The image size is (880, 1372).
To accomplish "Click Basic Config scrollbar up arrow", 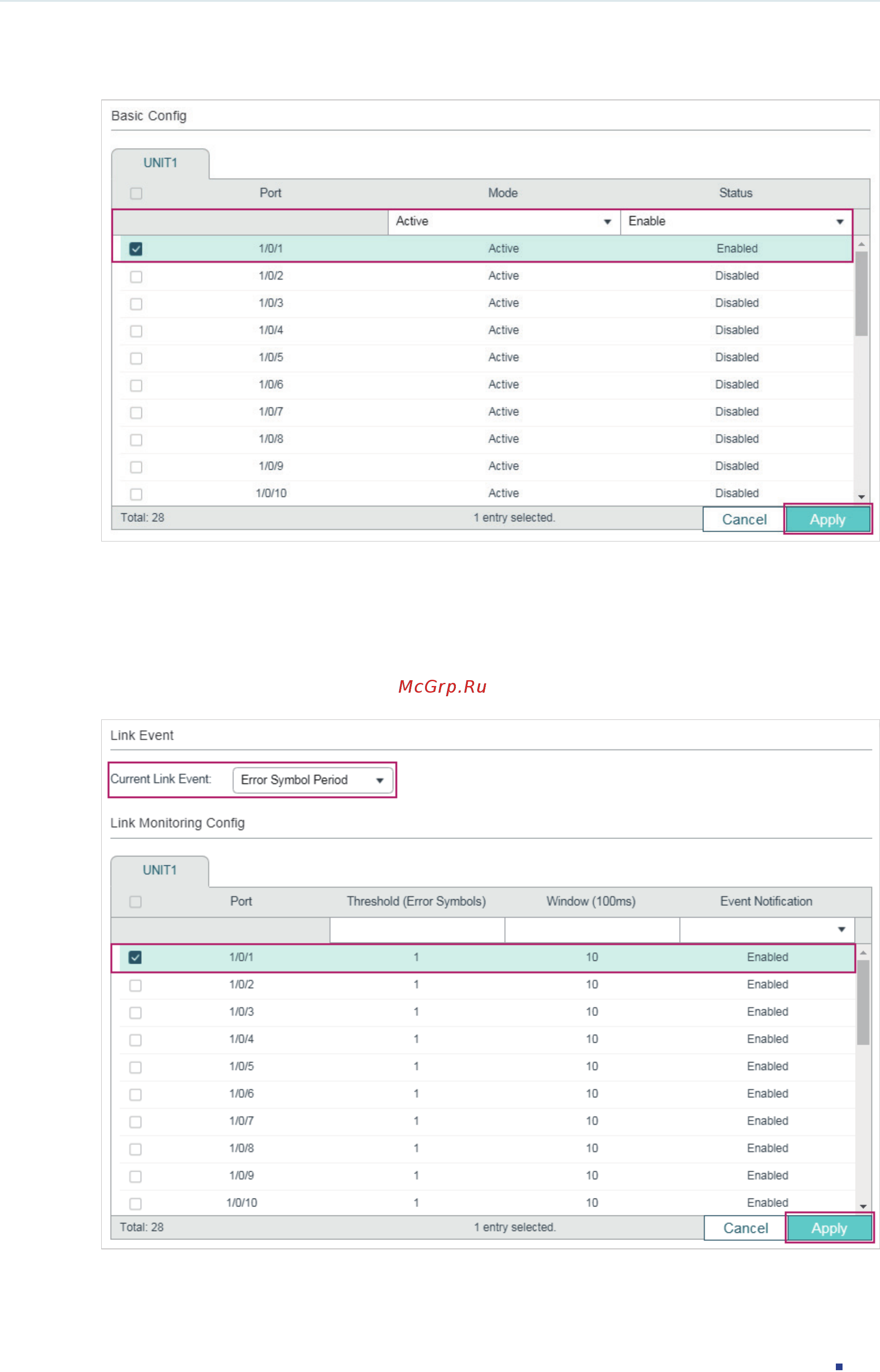I will pos(861,244).
